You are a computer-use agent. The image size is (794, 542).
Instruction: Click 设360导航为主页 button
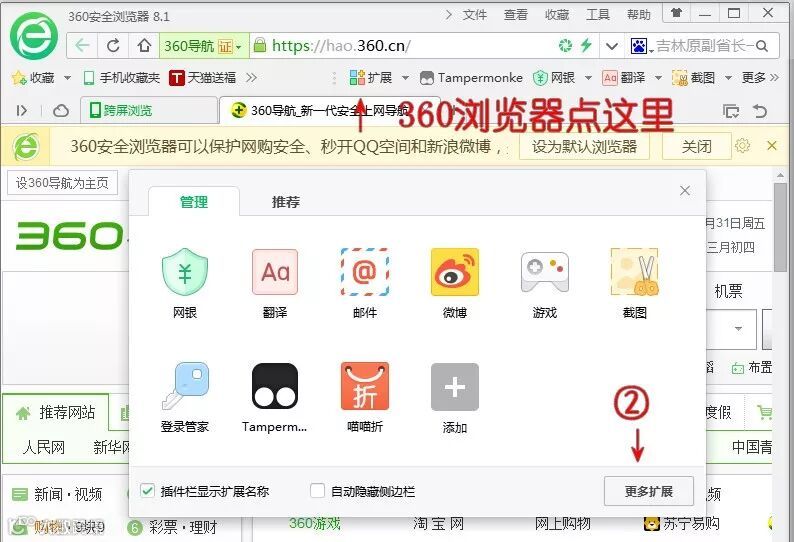tap(62, 183)
